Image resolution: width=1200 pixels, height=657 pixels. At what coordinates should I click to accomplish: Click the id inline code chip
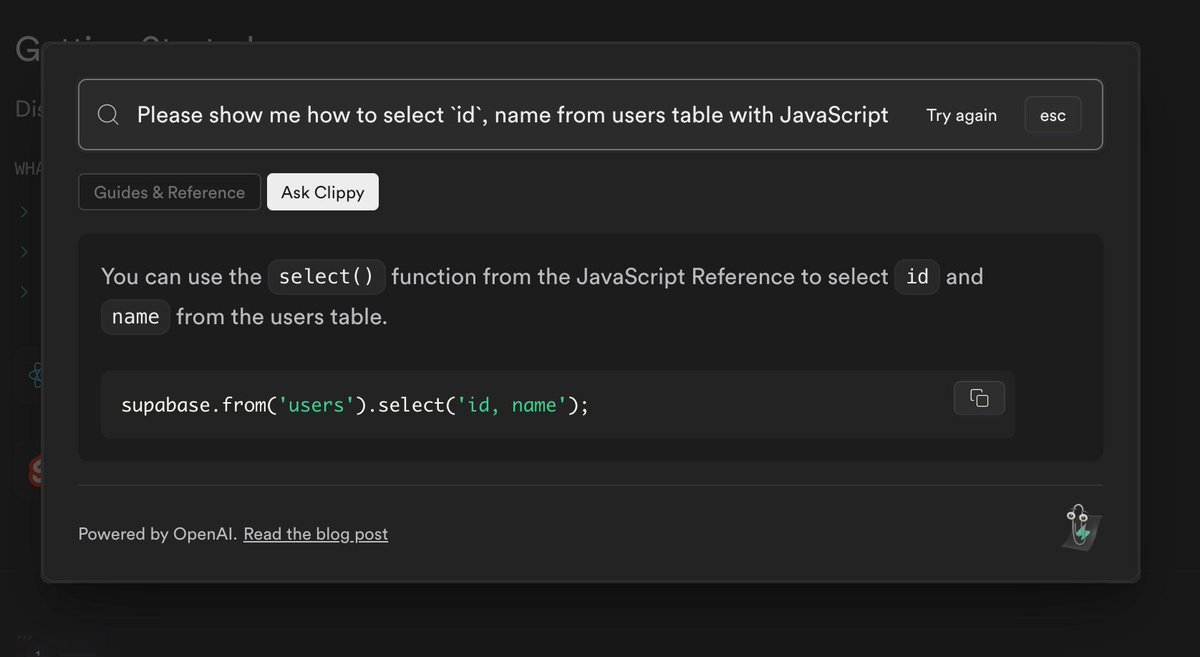click(x=917, y=277)
